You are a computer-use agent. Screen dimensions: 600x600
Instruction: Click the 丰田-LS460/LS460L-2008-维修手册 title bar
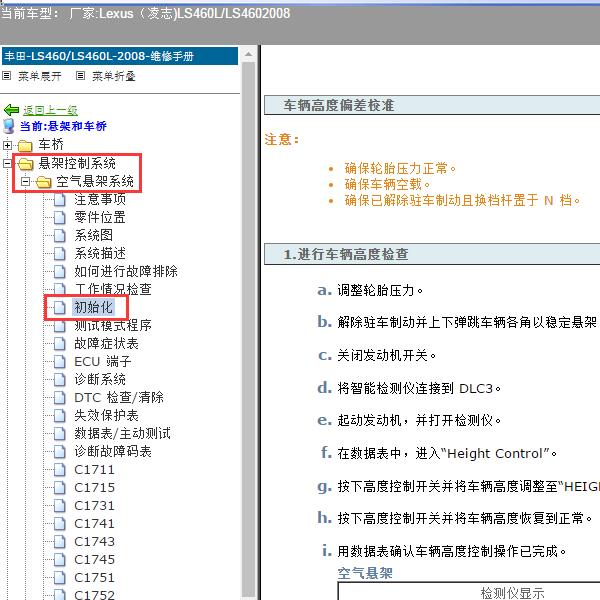(120, 56)
